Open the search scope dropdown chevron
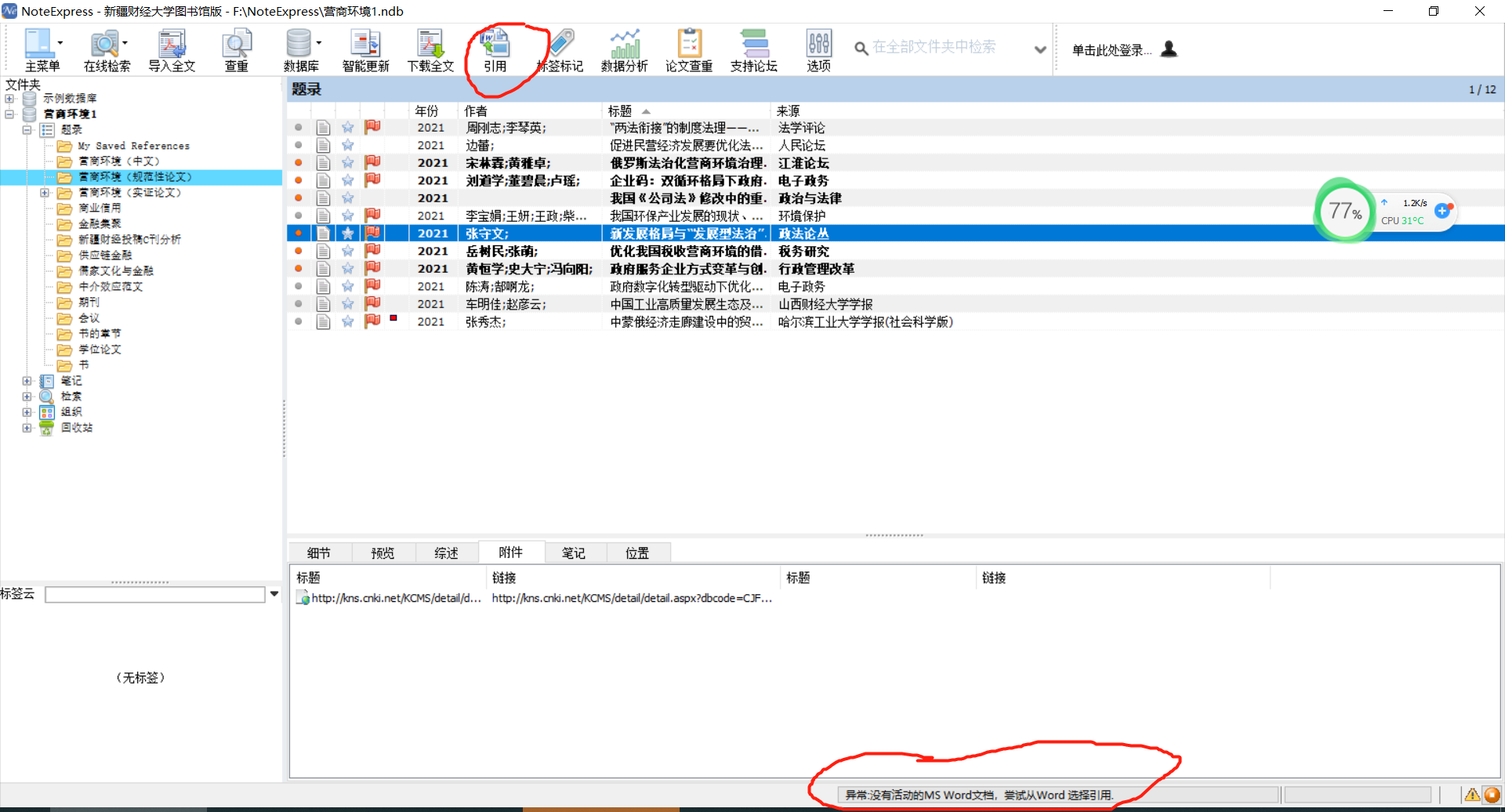The height and width of the screenshot is (812, 1505). click(1040, 49)
